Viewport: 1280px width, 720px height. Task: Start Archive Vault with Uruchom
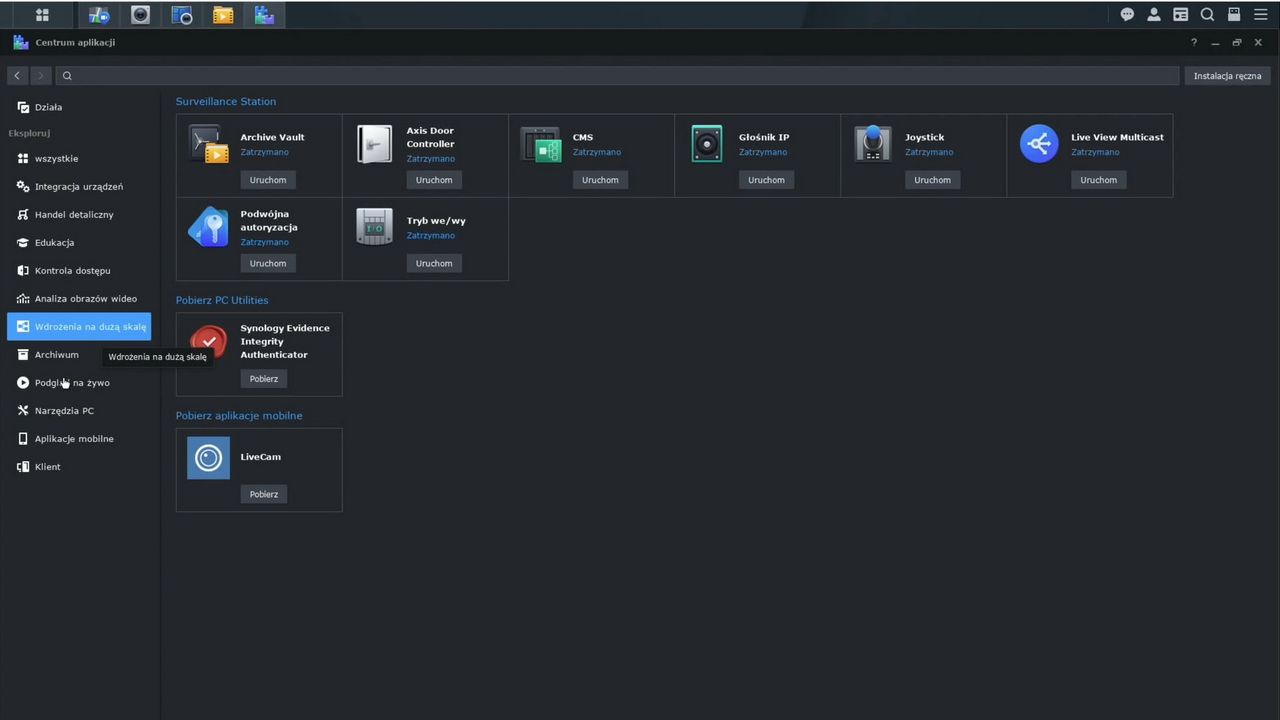coord(268,180)
